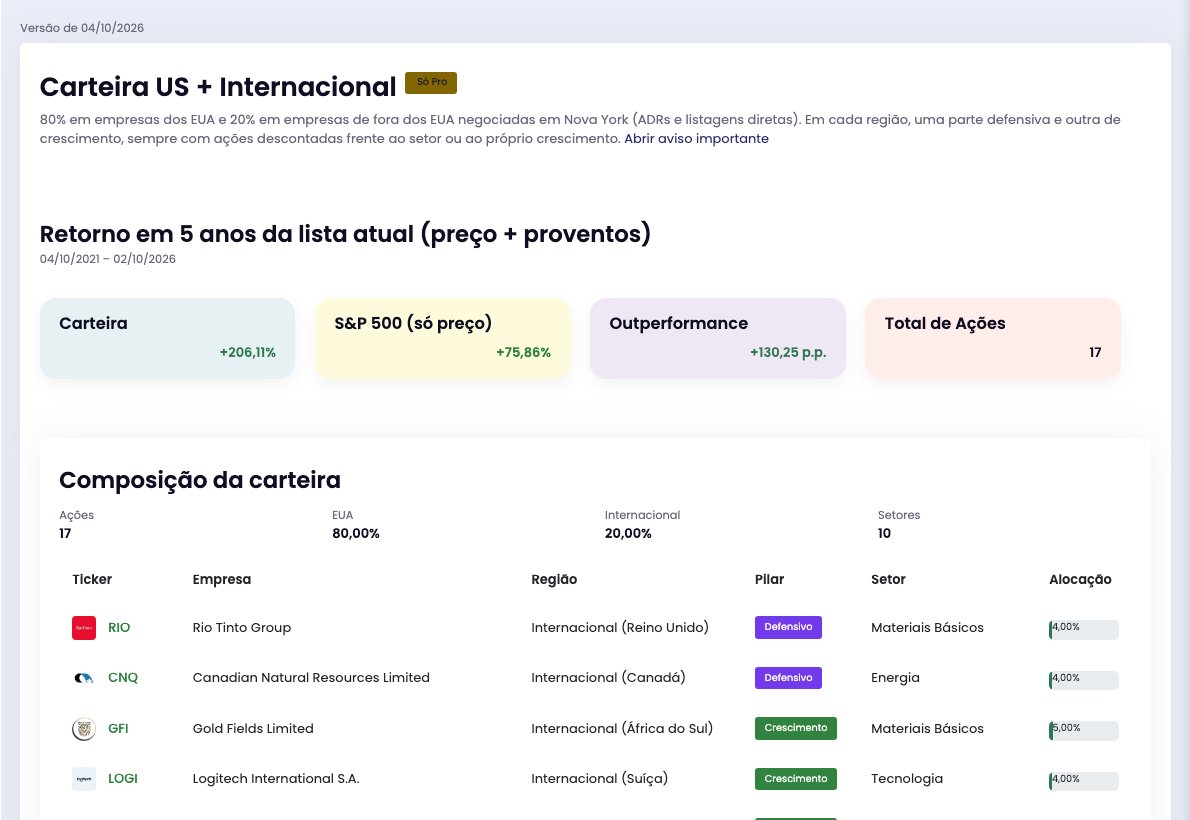Open the 'Abrir aviso importante' link
The height and width of the screenshot is (820, 1190).
(696, 139)
